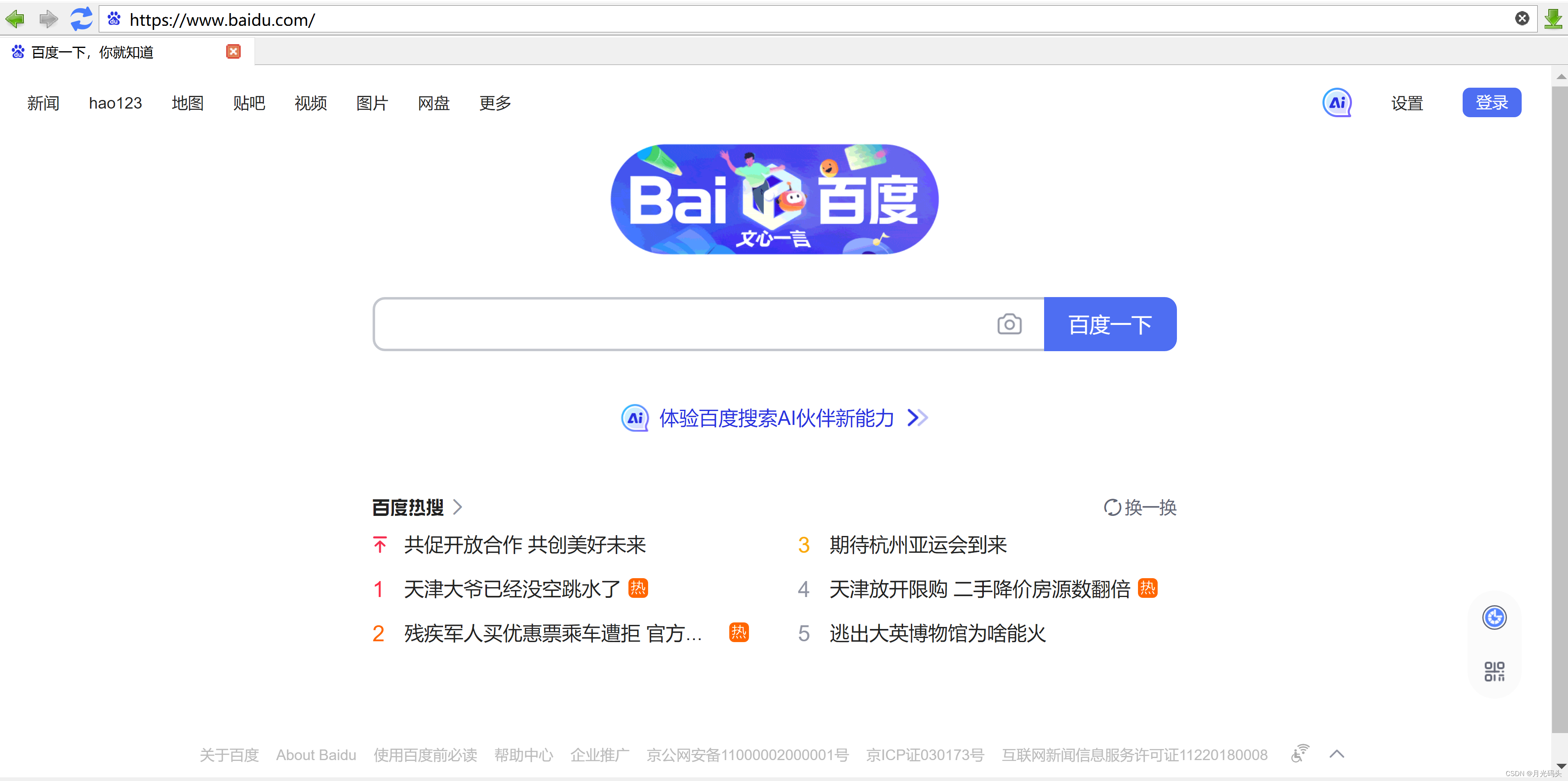The width and height of the screenshot is (1568, 781).
Task: Open the 设置 settings menu
Action: pyautogui.click(x=1407, y=103)
